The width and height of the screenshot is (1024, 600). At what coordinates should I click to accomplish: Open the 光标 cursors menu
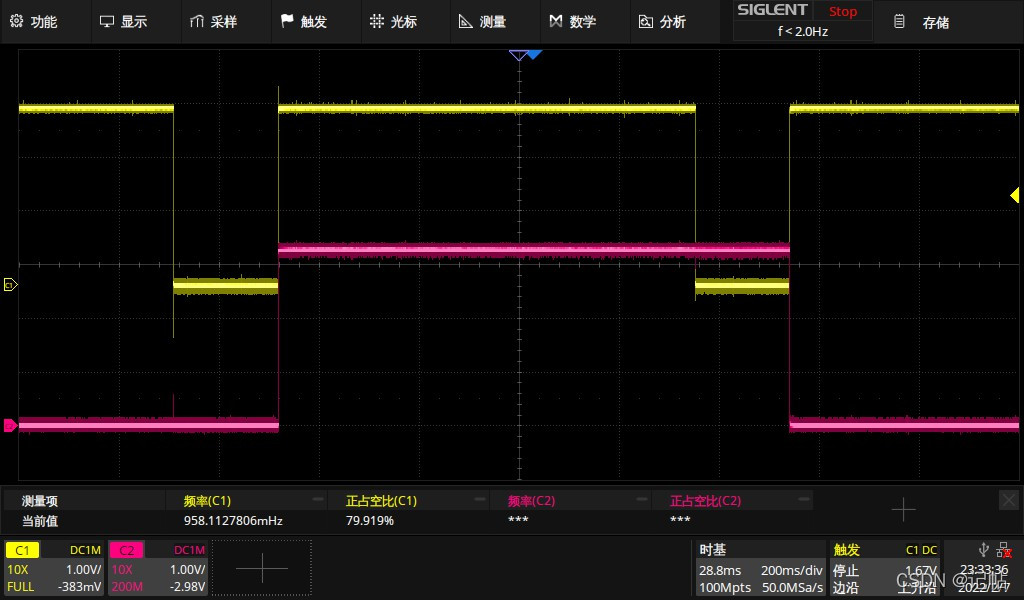click(x=393, y=22)
